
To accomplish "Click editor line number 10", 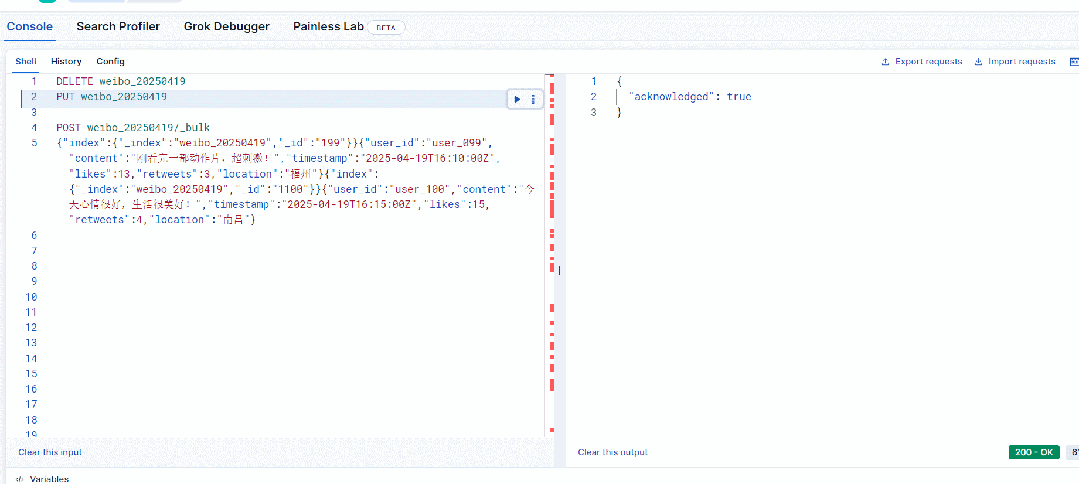I will point(31,297).
